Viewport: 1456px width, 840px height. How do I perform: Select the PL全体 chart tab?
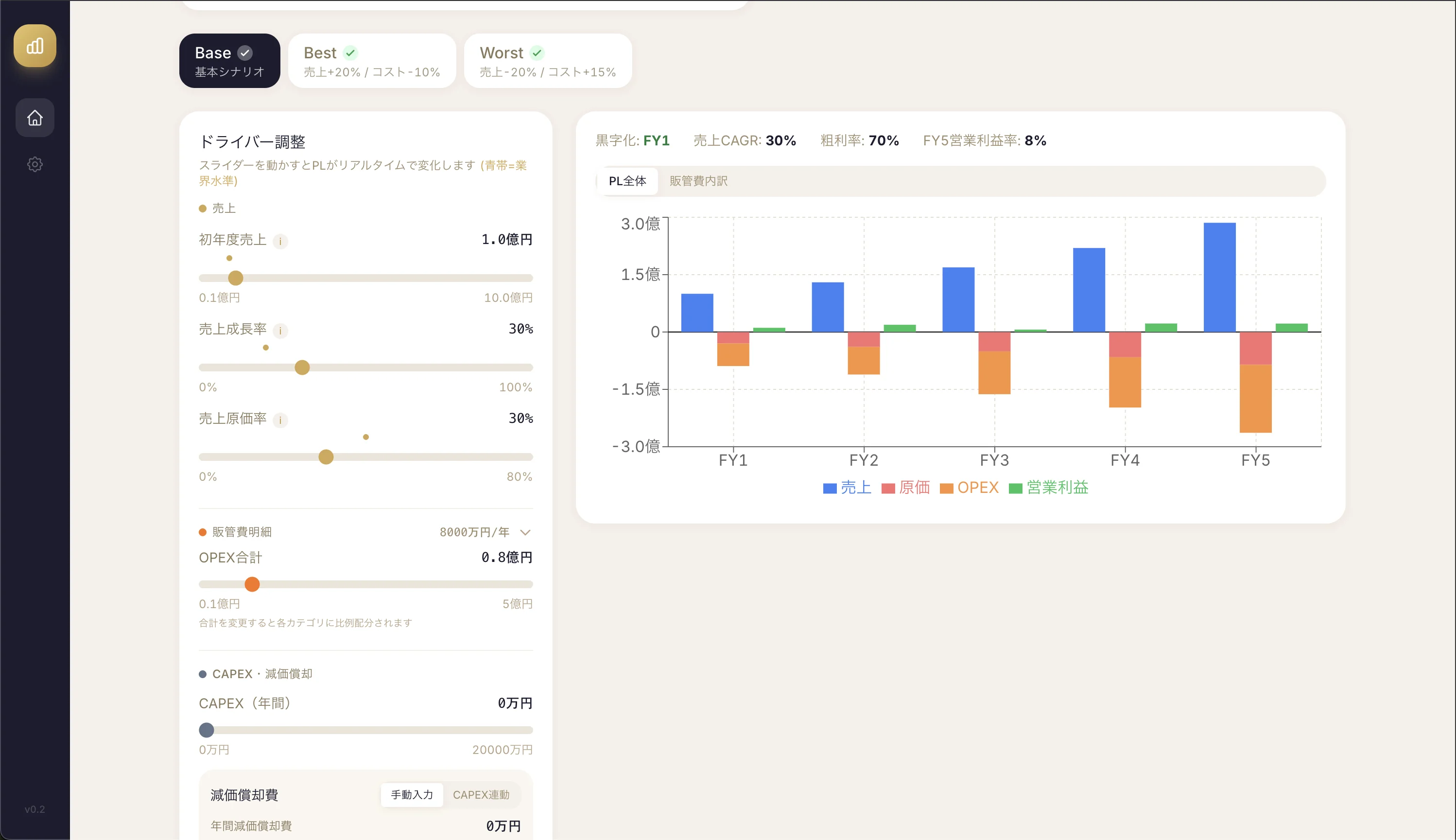tap(627, 181)
